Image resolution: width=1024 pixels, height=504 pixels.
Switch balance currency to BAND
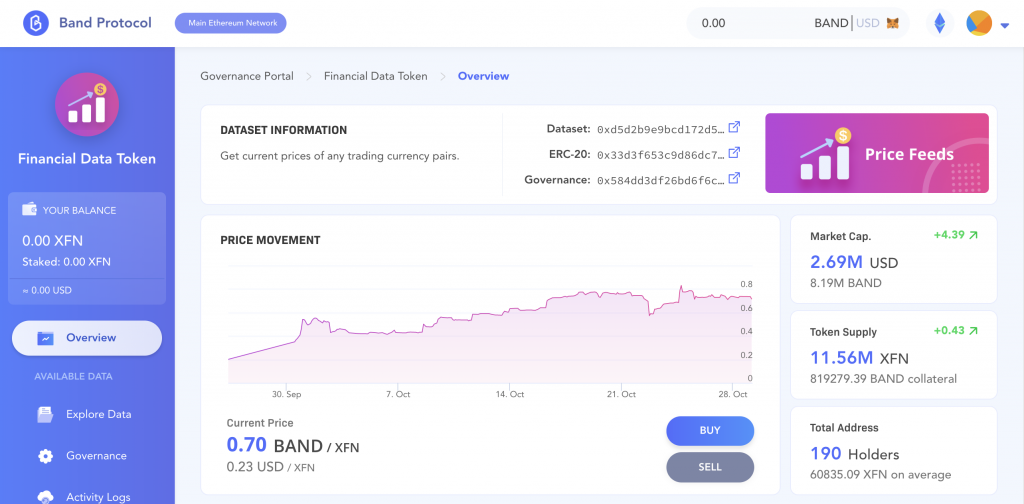(x=831, y=23)
